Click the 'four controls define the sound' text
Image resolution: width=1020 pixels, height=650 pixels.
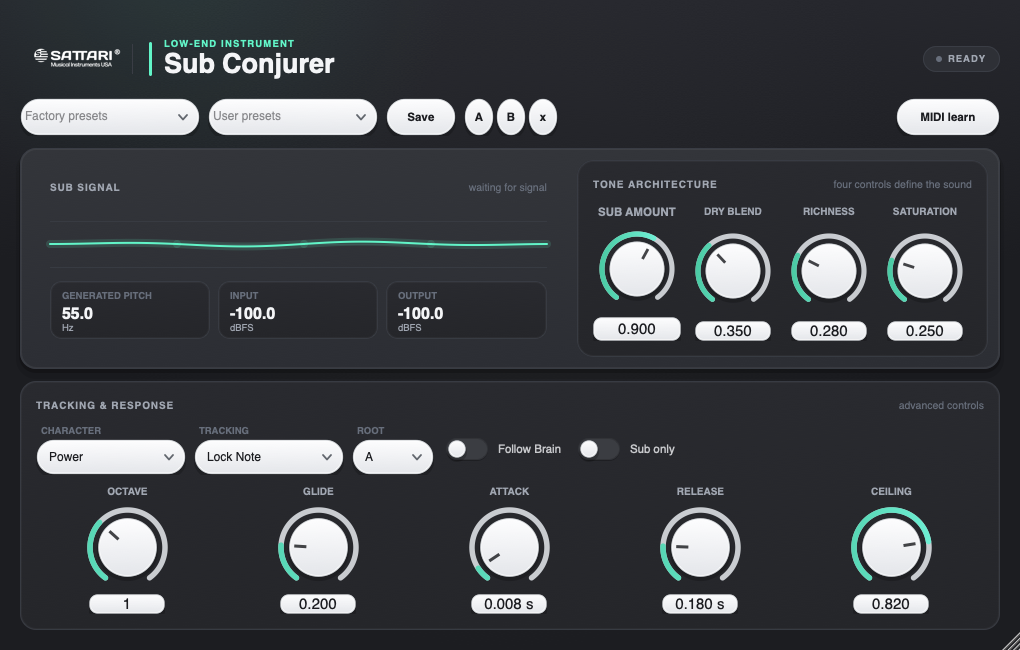(902, 185)
